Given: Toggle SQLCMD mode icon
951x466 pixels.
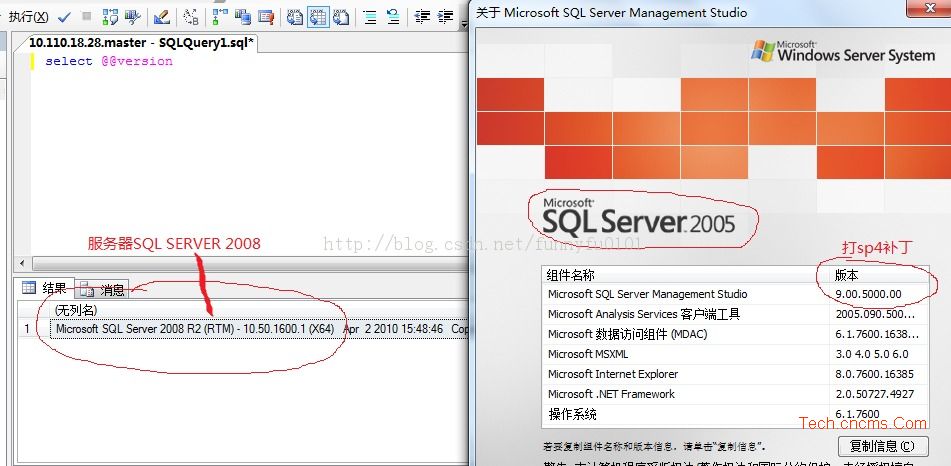Looking at the screenshot, I should (x=266, y=16).
